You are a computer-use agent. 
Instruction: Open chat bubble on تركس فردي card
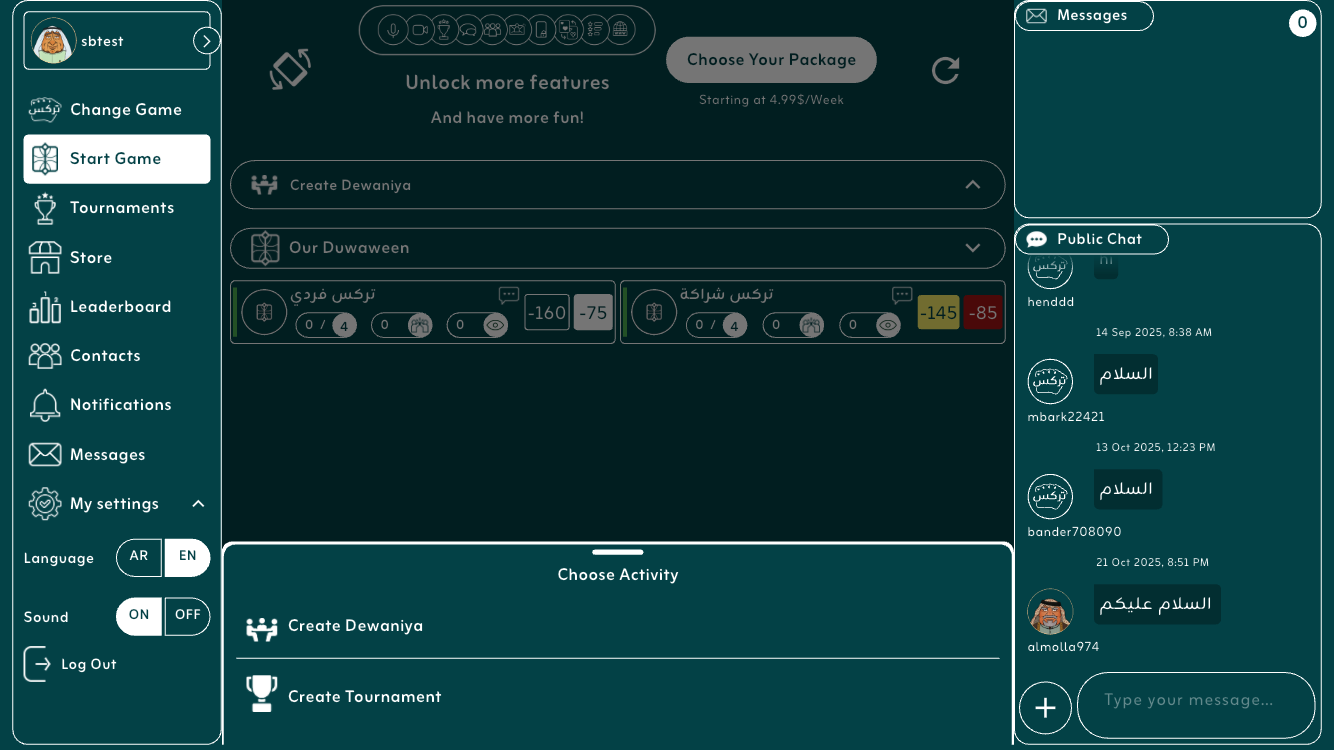[509, 295]
